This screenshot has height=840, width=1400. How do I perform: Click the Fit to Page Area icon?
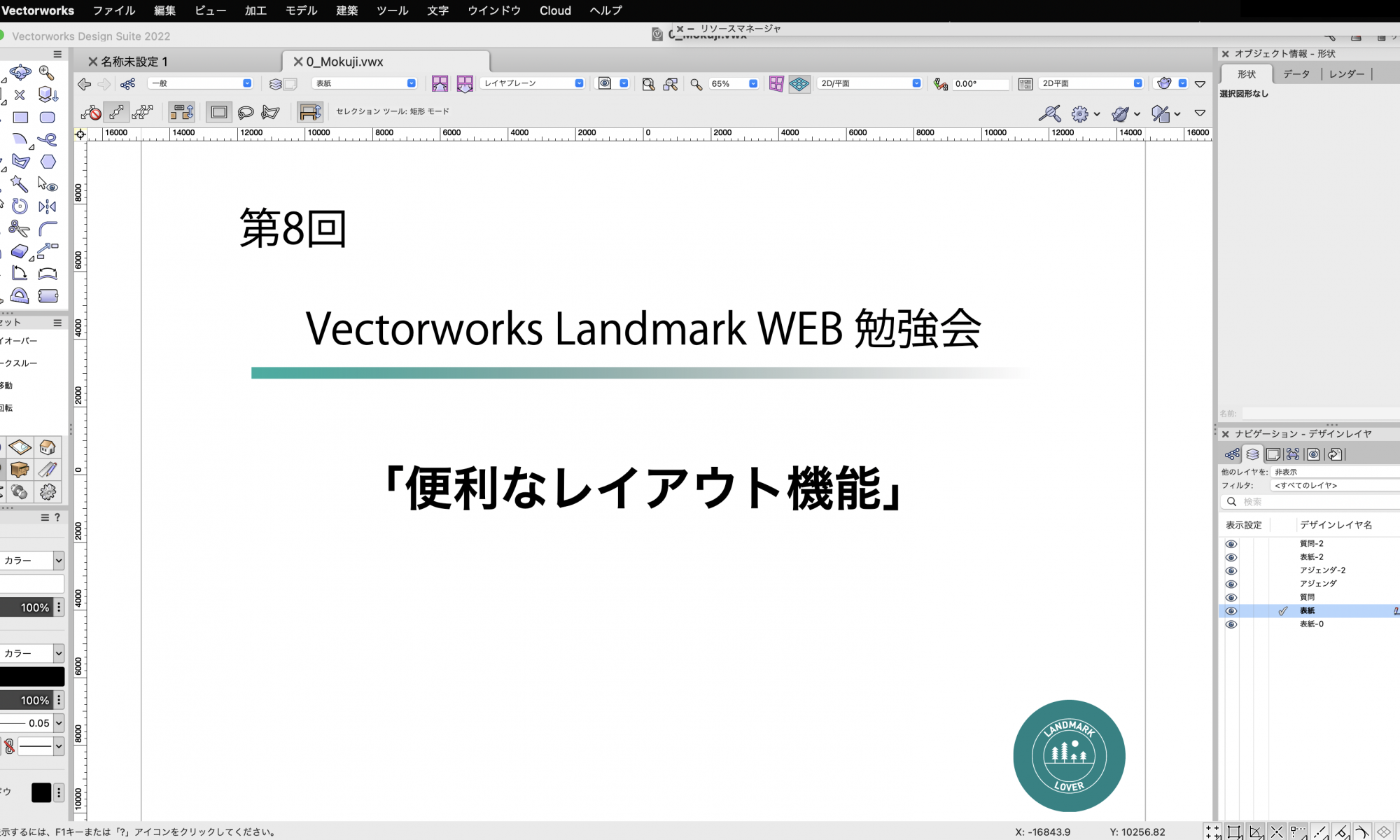point(649,84)
